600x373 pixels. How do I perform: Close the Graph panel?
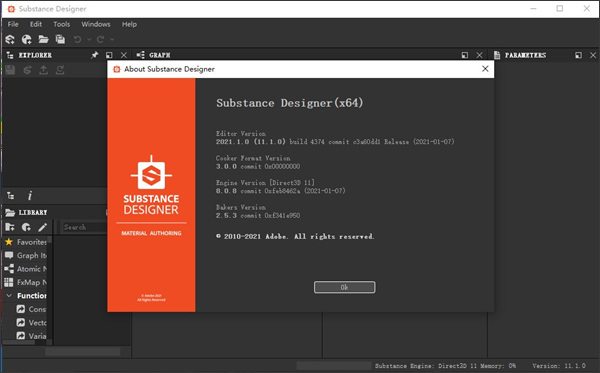479,55
